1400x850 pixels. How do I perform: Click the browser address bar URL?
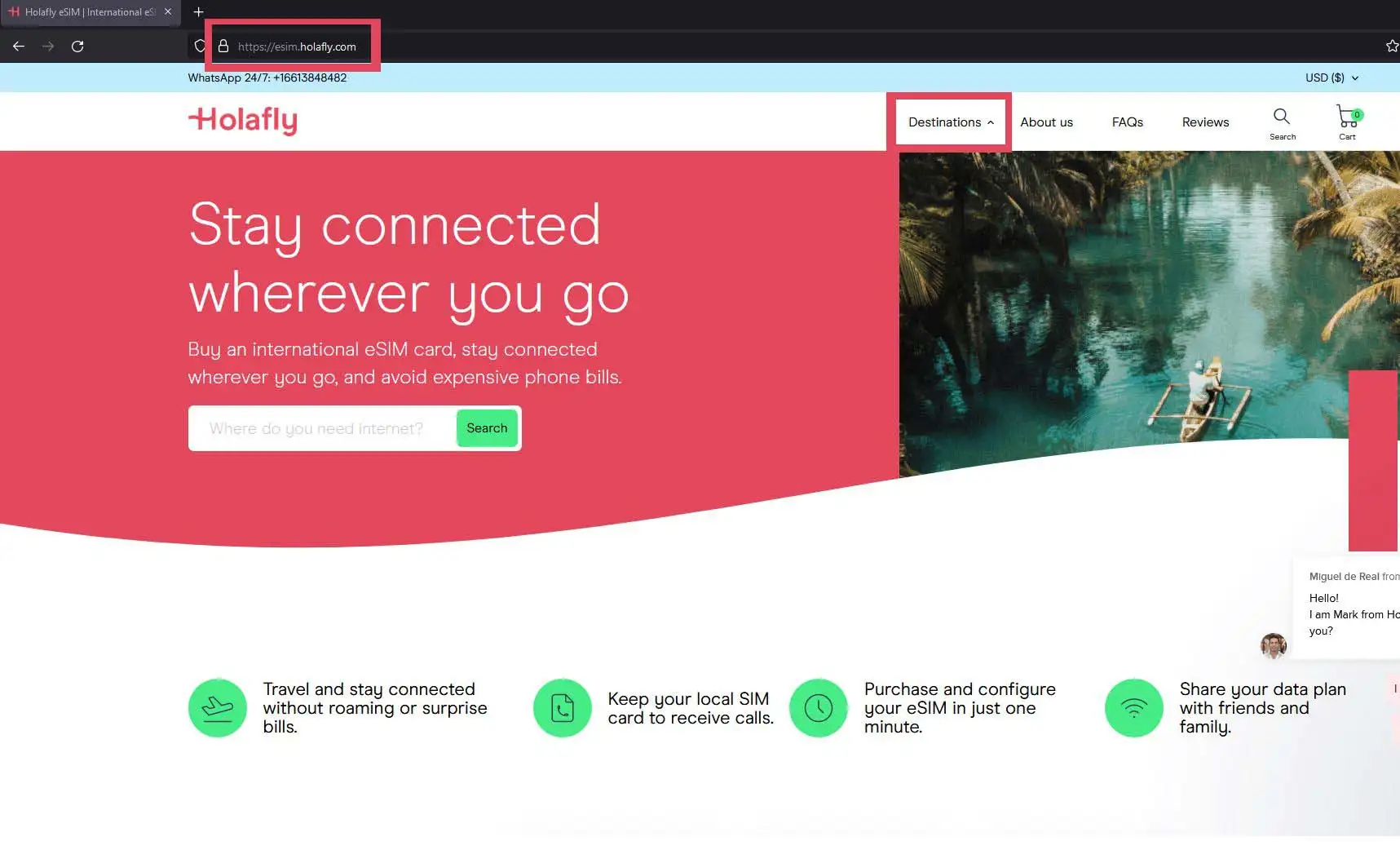(297, 47)
